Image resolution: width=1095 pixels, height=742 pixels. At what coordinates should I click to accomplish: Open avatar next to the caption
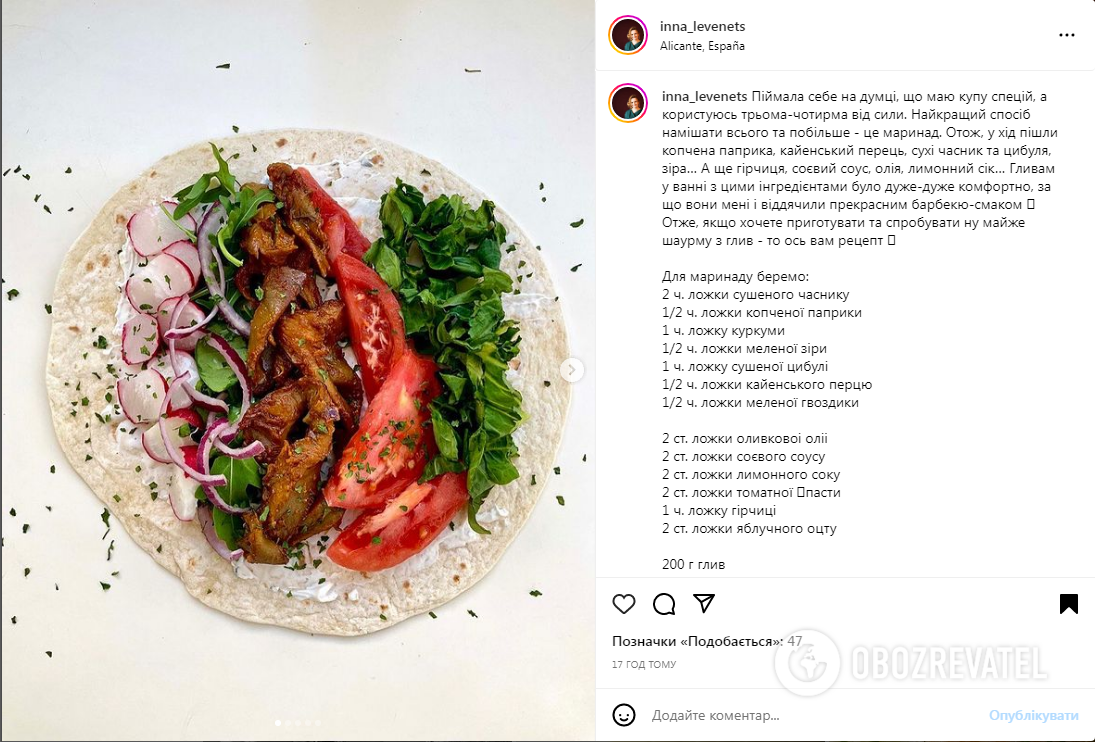pos(628,103)
